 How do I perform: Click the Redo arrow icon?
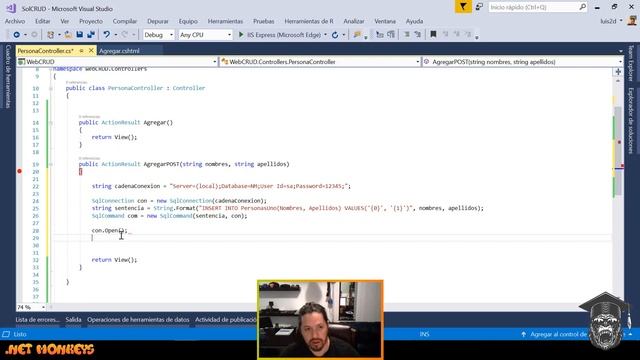(x=125, y=35)
